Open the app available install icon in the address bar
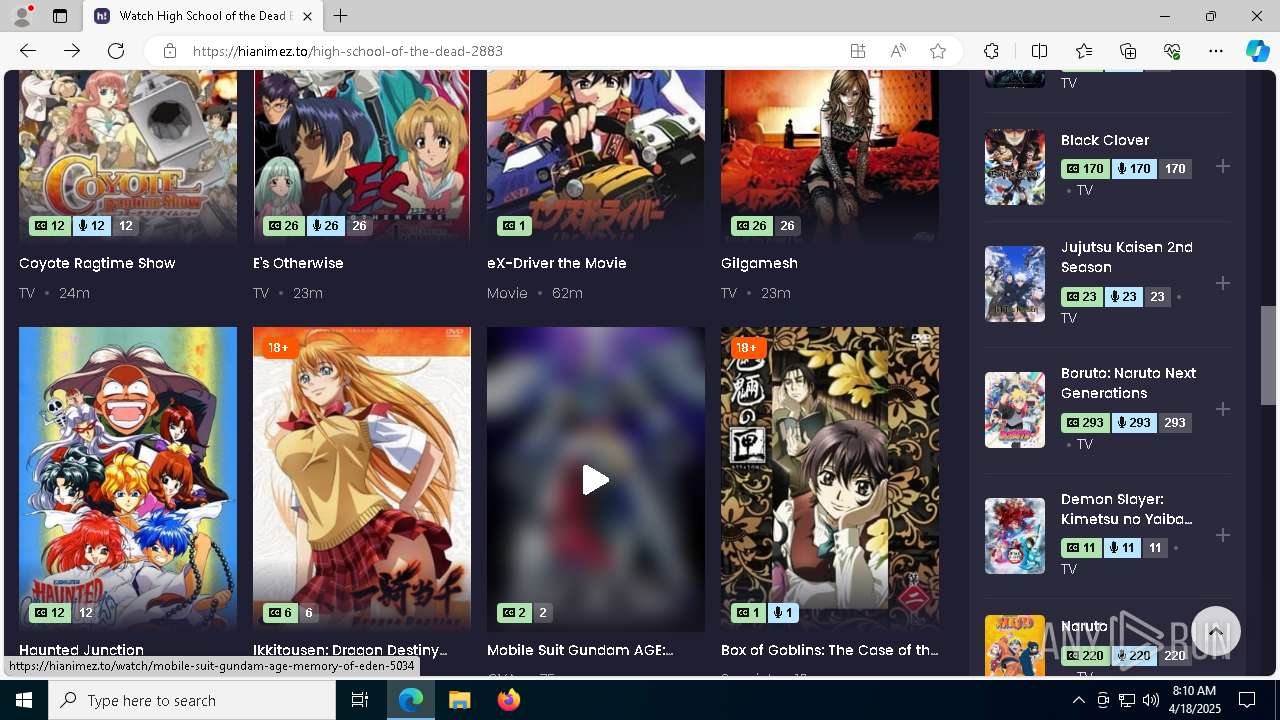The width and height of the screenshot is (1280, 720). [858, 51]
